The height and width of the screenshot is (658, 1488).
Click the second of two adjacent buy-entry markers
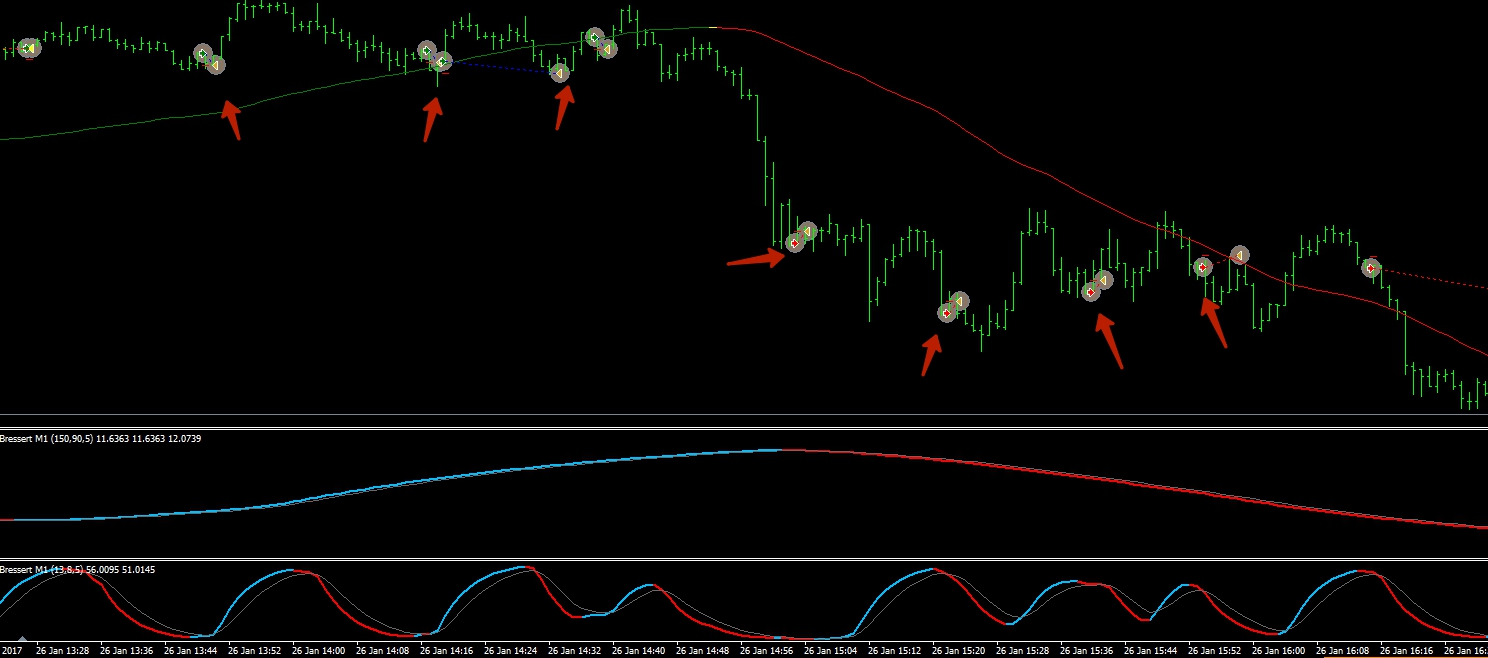click(x=442, y=62)
